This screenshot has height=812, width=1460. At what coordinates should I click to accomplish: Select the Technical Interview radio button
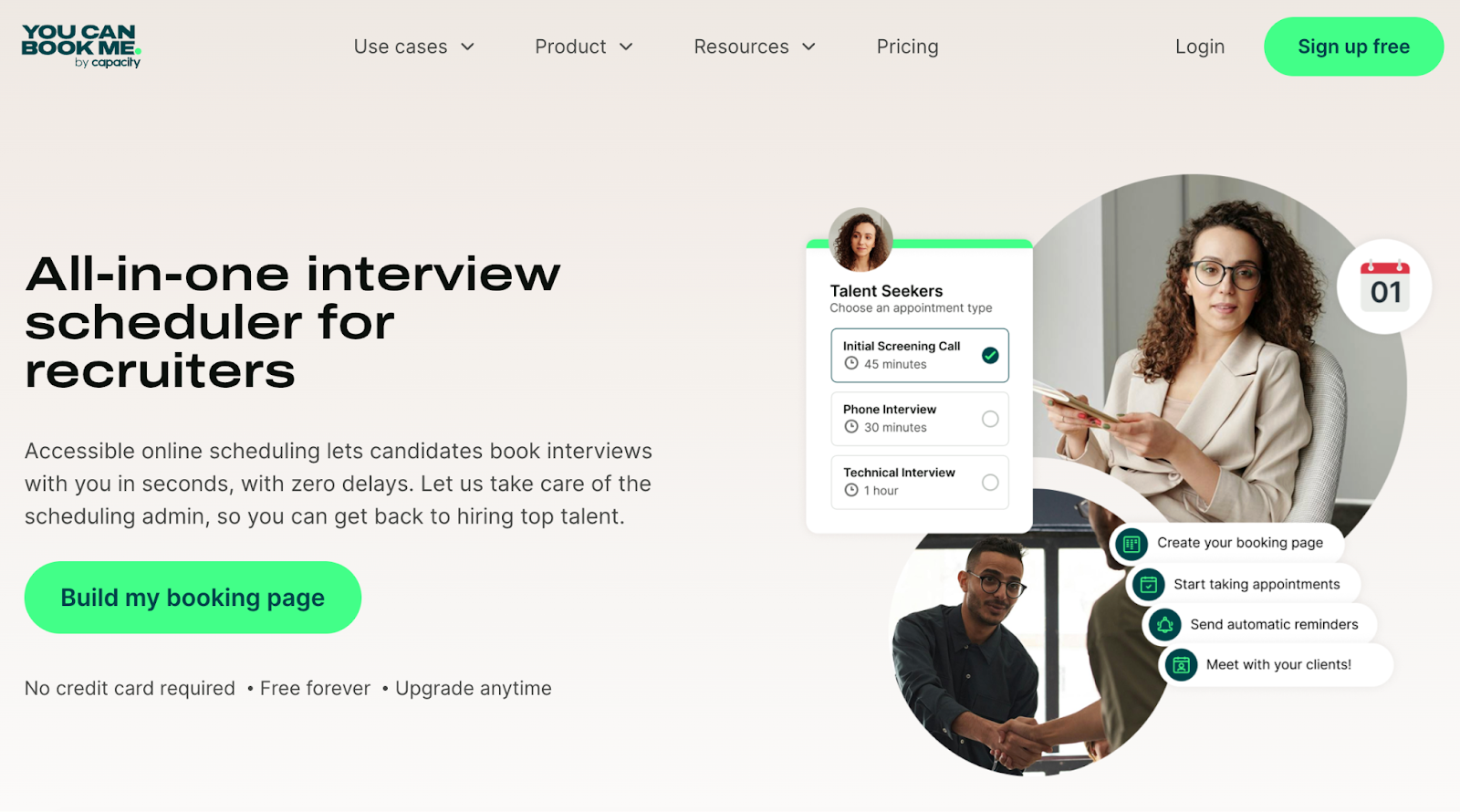click(x=990, y=483)
